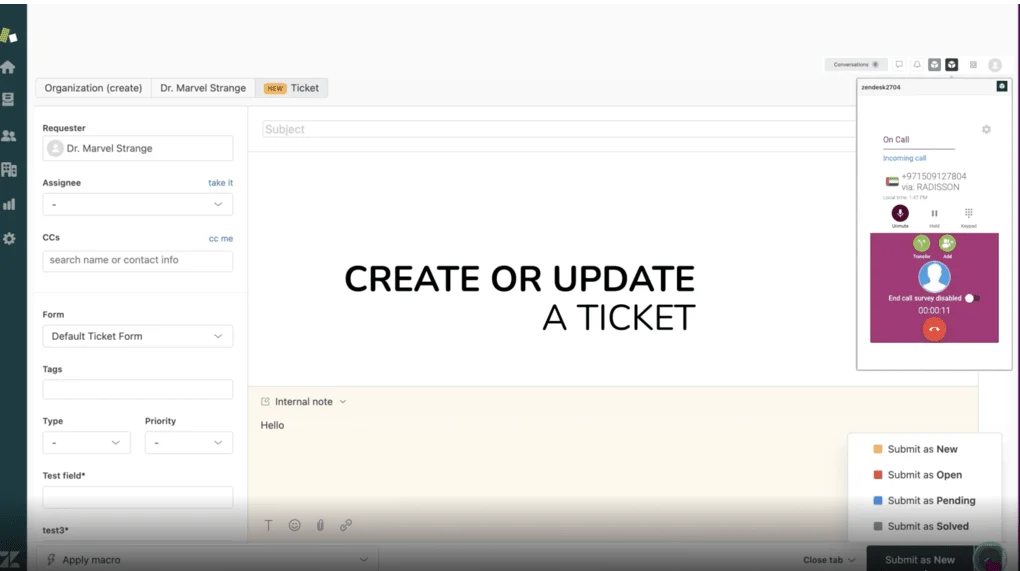Put the call on Hold

pyautogui.click(x=934, y=213)
